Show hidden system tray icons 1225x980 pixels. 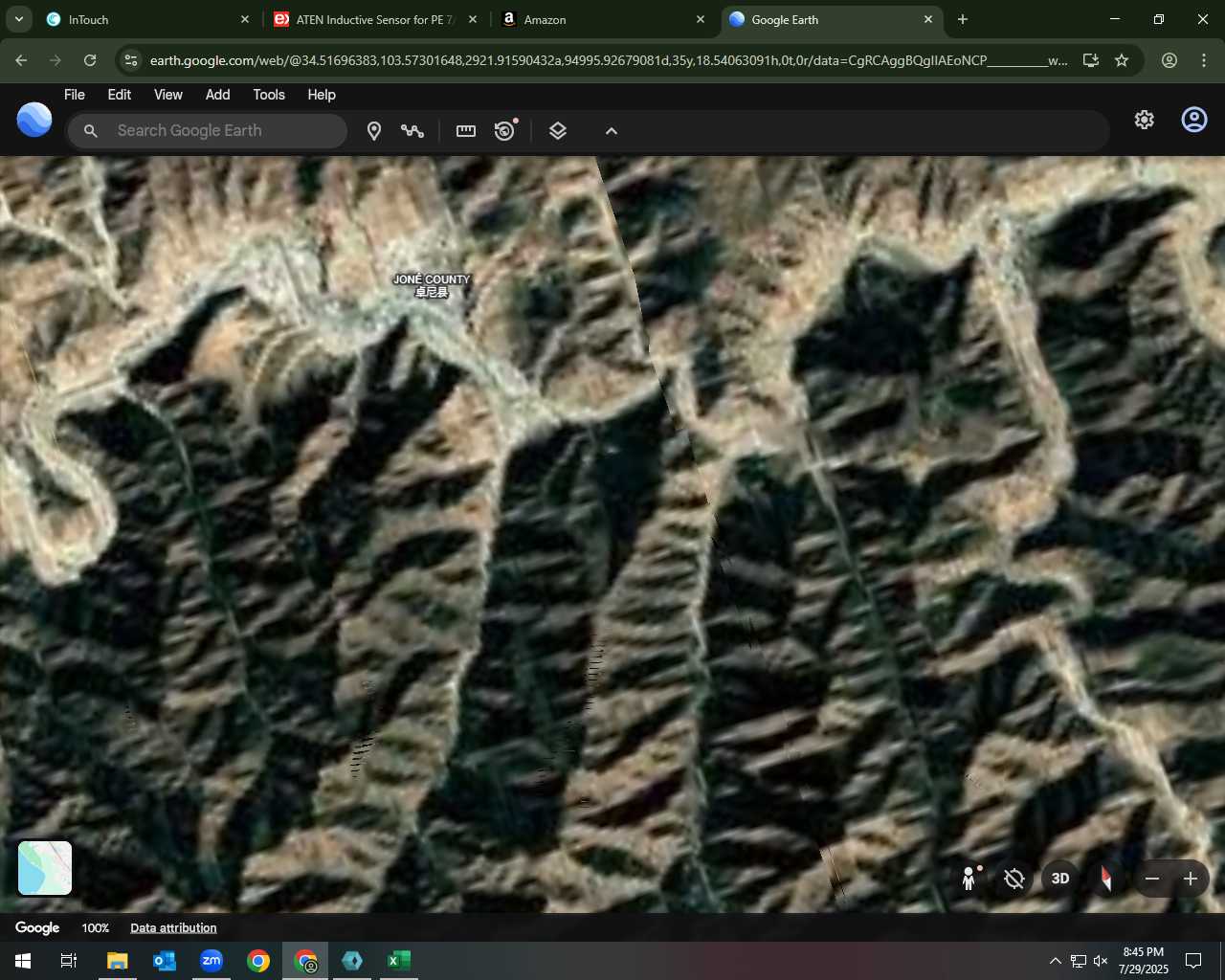coord(1056,961)
